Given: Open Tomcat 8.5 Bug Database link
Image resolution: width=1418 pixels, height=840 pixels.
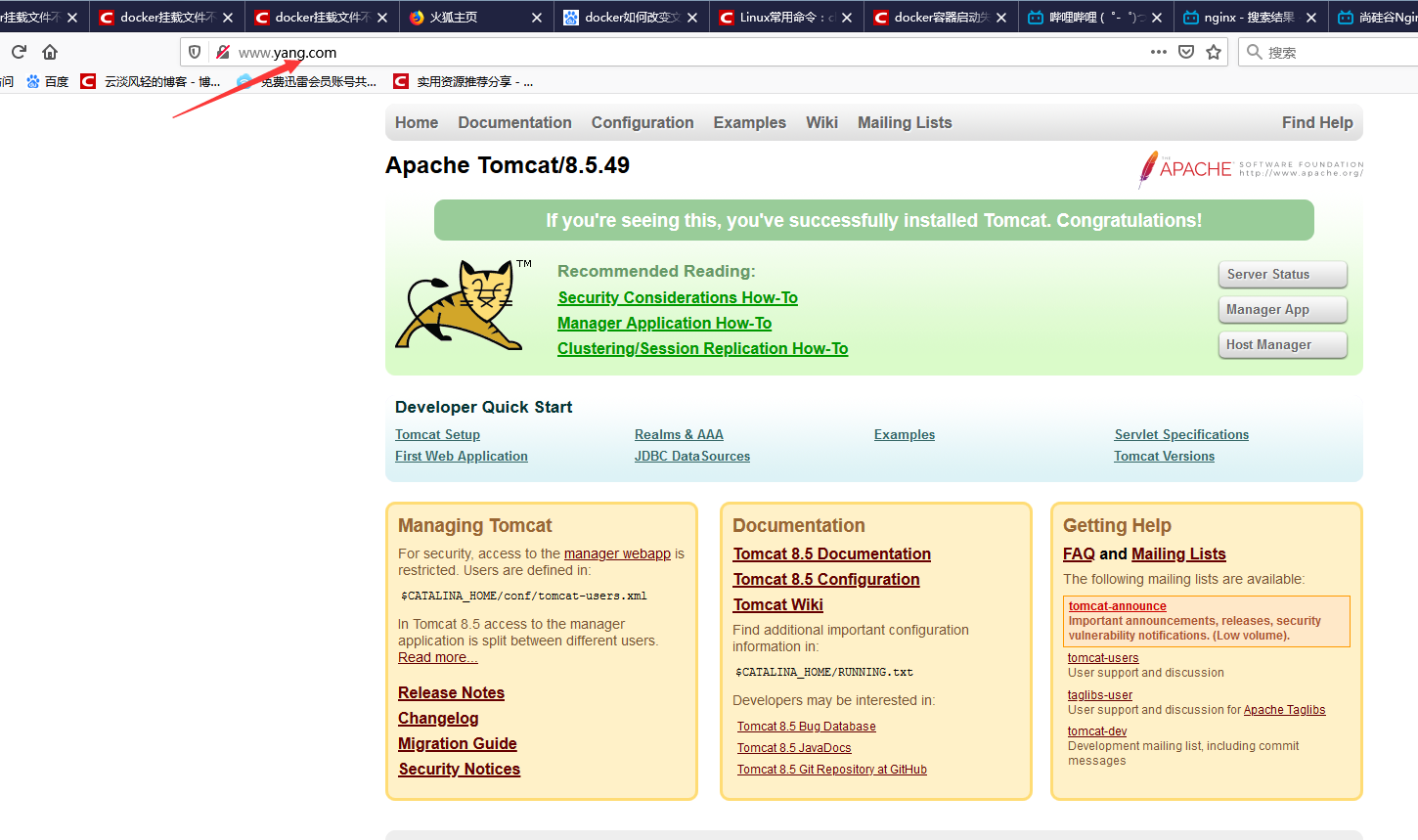Looking at the screenshot, I should click(807, 727).
